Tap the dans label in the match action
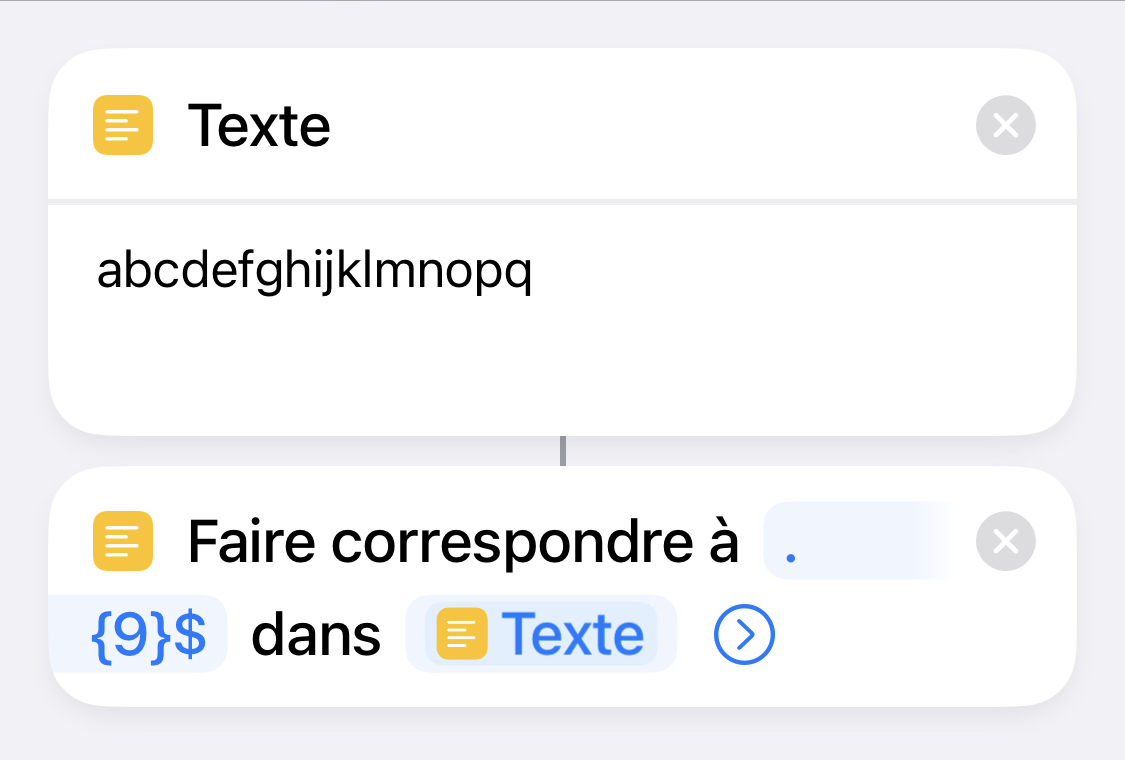The image size is (1125, 760). [315, 633]
